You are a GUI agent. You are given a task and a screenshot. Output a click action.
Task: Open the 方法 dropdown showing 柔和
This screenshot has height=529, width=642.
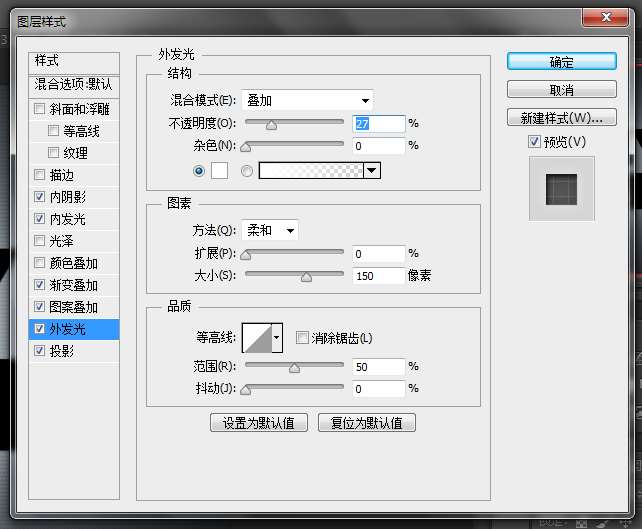[x=270, y=231]
